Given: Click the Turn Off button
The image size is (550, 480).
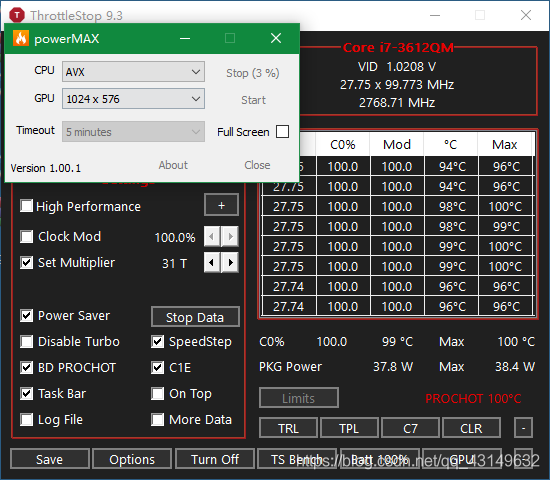Looking at the screenshot, I should (x=215, y=459).
